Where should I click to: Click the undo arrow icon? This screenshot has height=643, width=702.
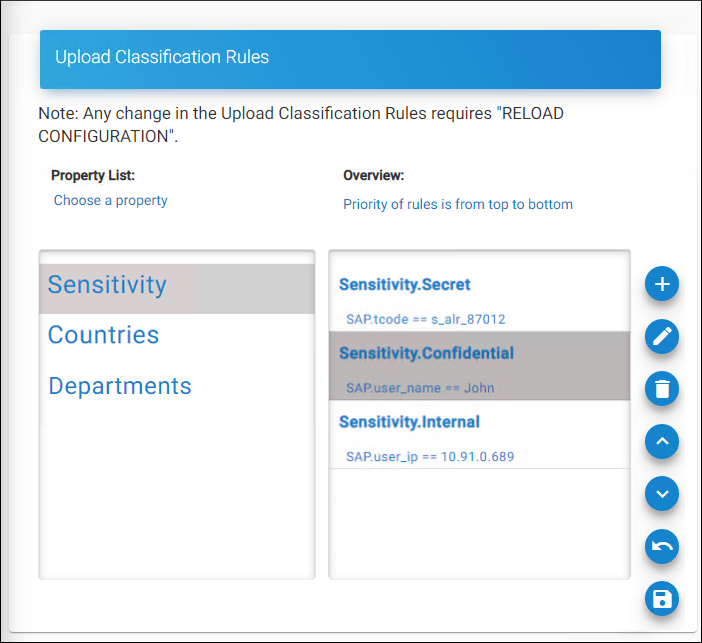(662, 546)
